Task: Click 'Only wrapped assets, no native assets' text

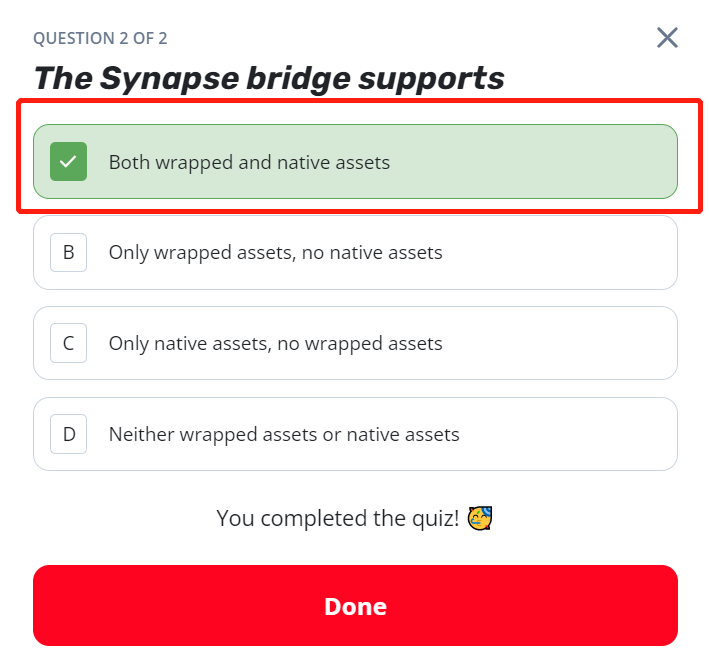Action: (275, 253)
